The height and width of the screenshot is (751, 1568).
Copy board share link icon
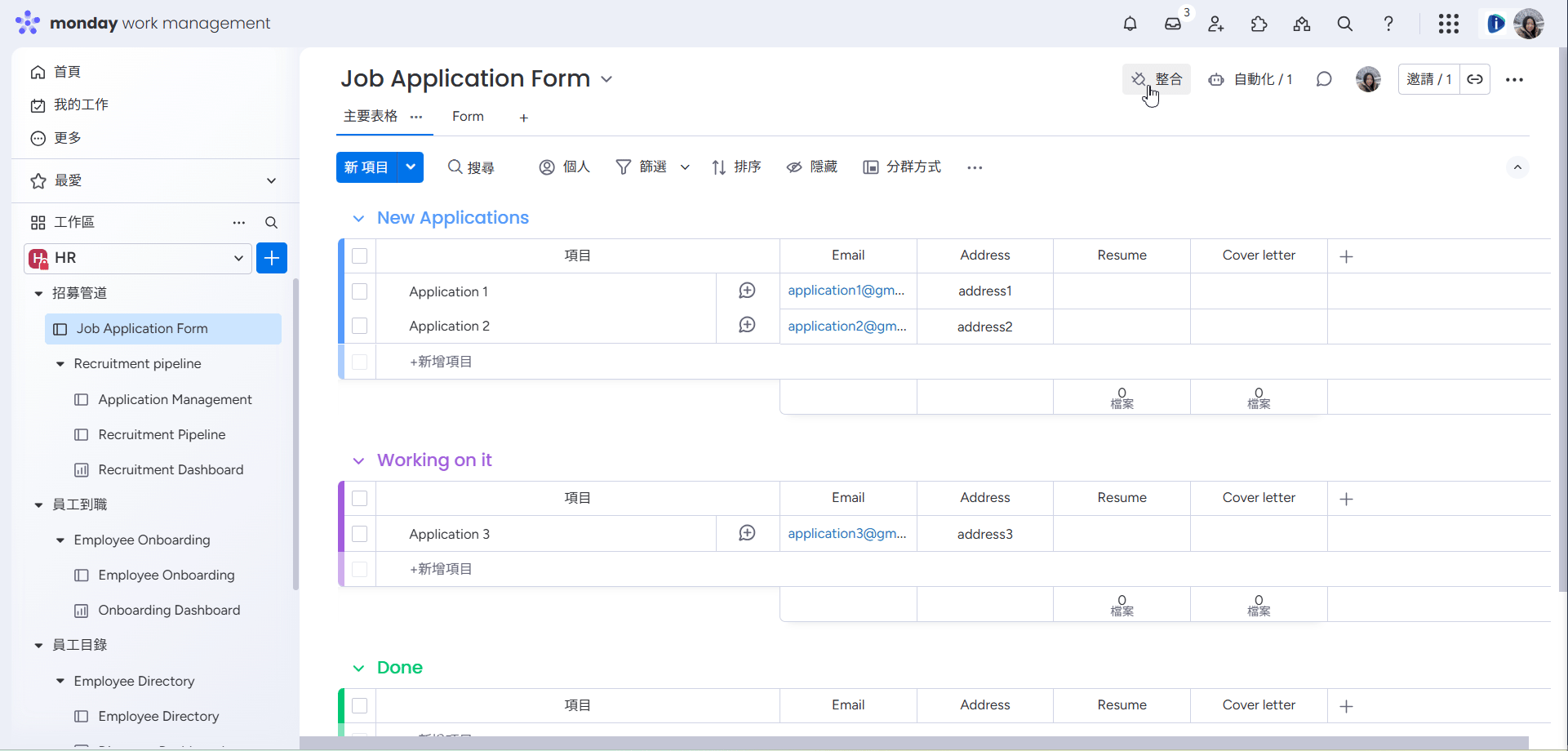tap(1475, 79)
